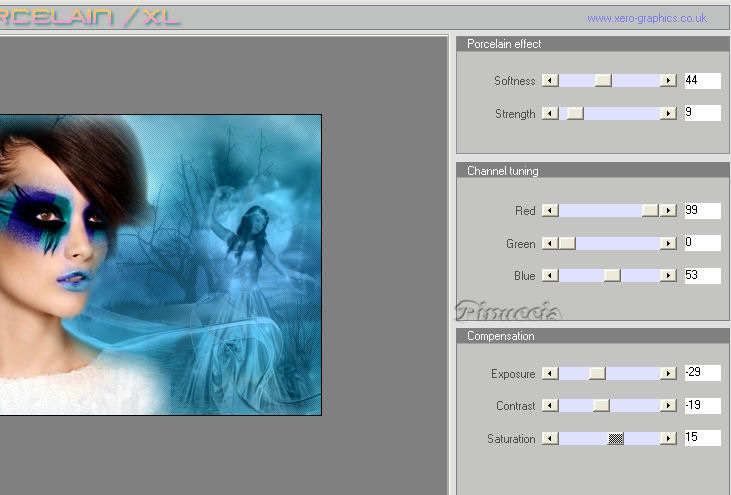Screen dimensions: 731x495
Task: Open the www.xero-graphics.co.uk link
Action: 647,18
